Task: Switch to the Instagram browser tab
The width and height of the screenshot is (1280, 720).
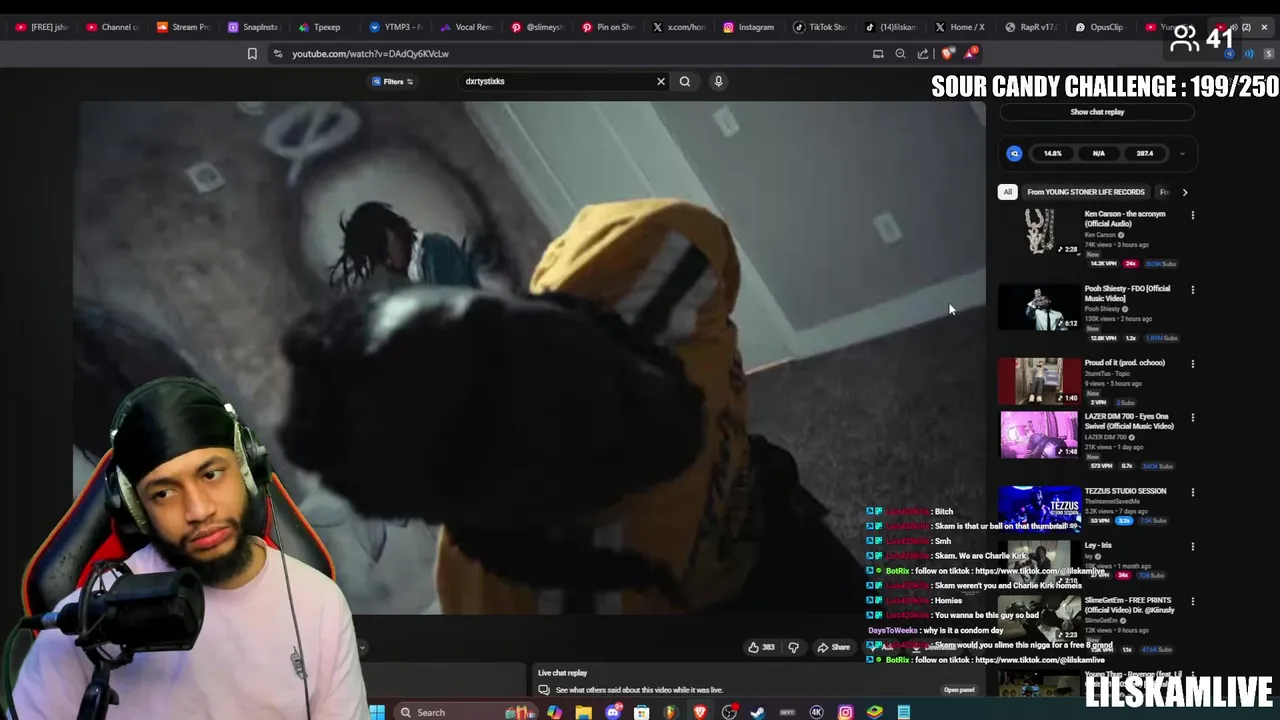Action: 750,27
